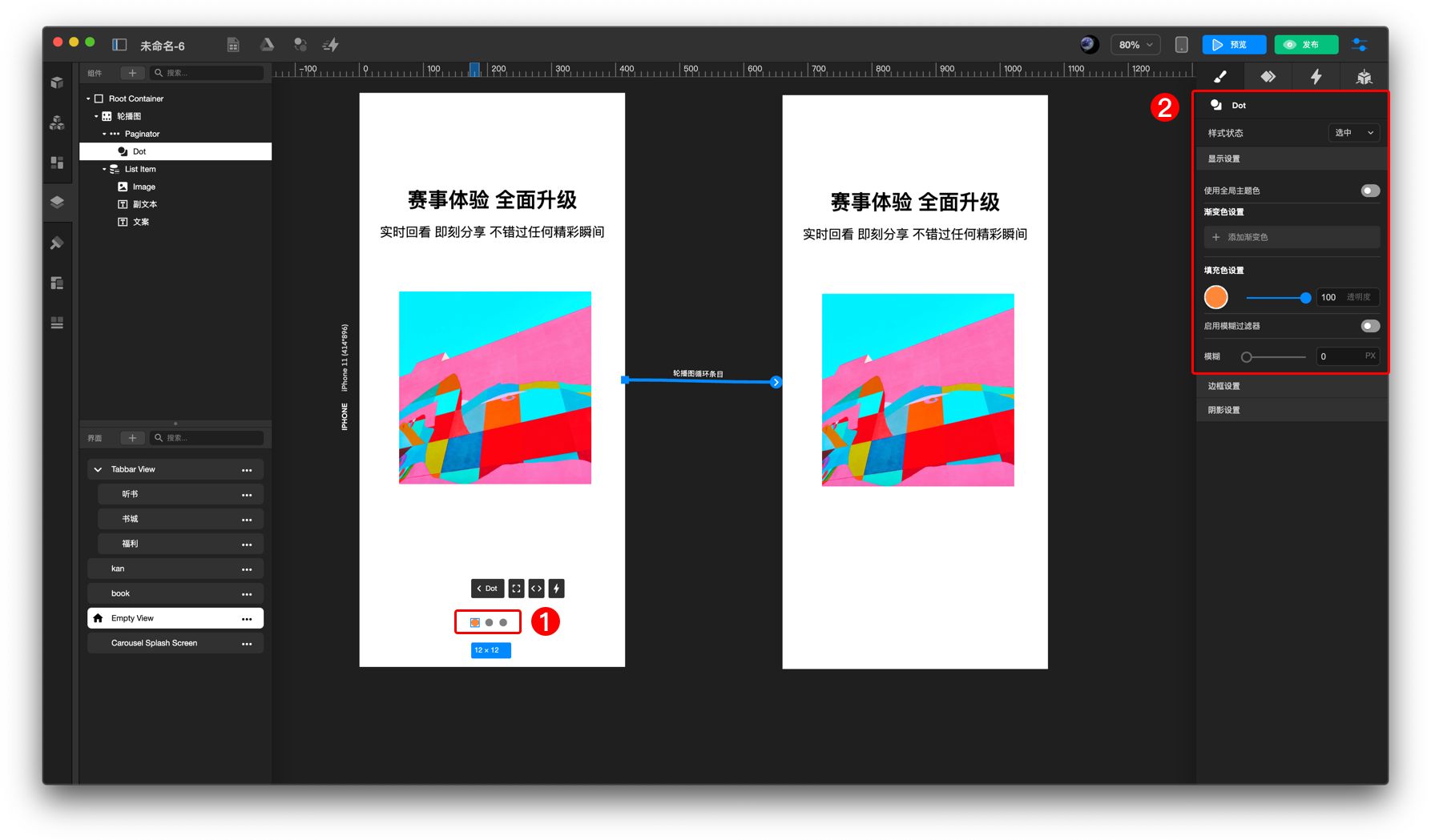
Task: Click the opacity value field showing 100
Action: tap(1348, 297)
